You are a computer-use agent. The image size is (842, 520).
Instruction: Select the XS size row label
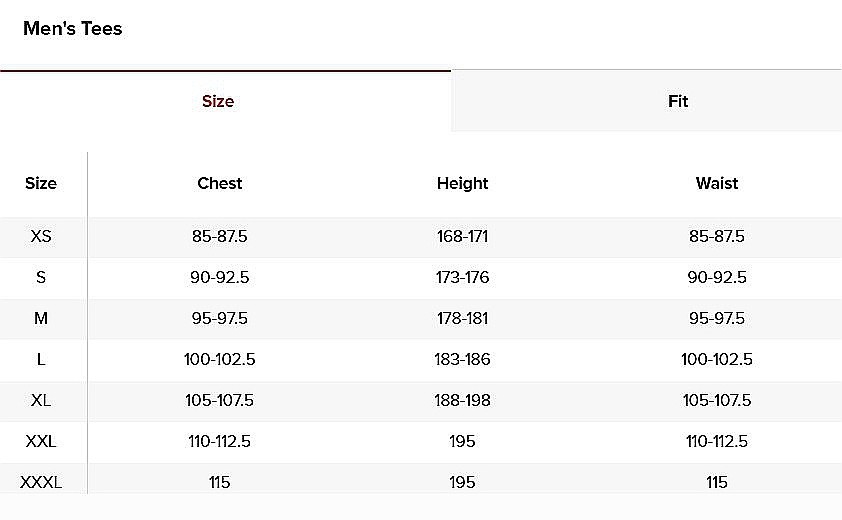coord(41,237)
